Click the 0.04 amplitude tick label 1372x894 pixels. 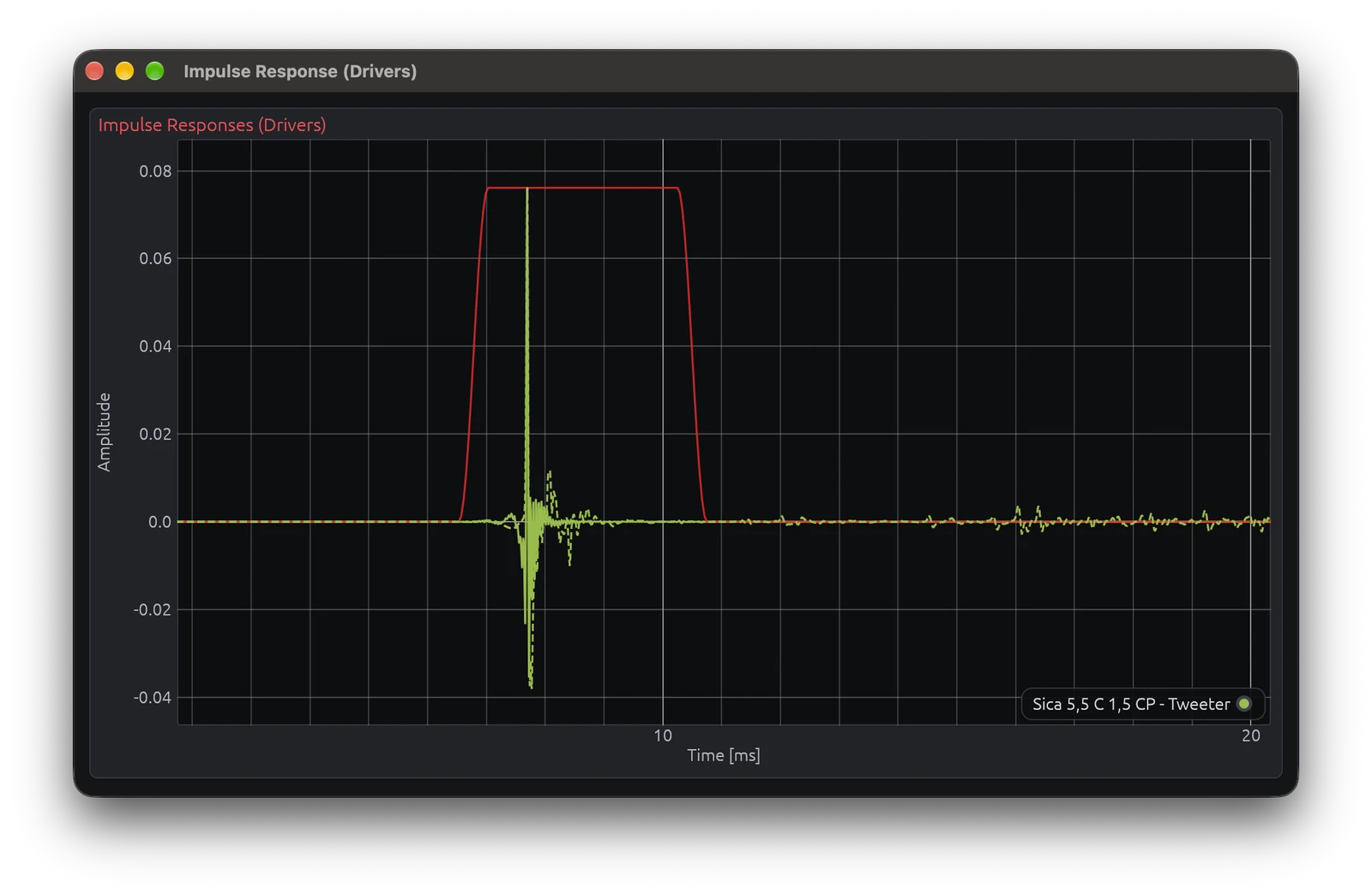pyautogui.click(x=155, y=346)
